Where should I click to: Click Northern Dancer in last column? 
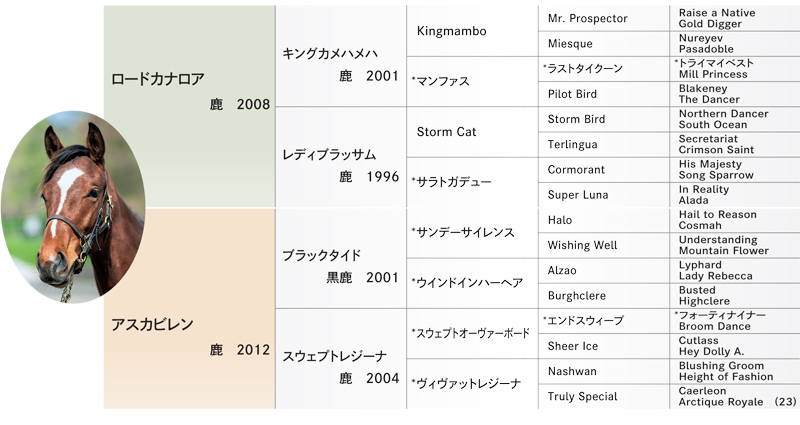pos(723,114)
